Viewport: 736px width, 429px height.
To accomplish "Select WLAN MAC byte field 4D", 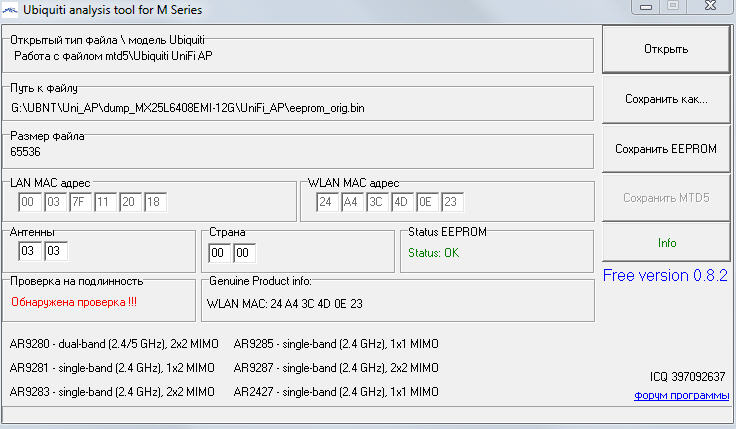I will click(402, 202).
